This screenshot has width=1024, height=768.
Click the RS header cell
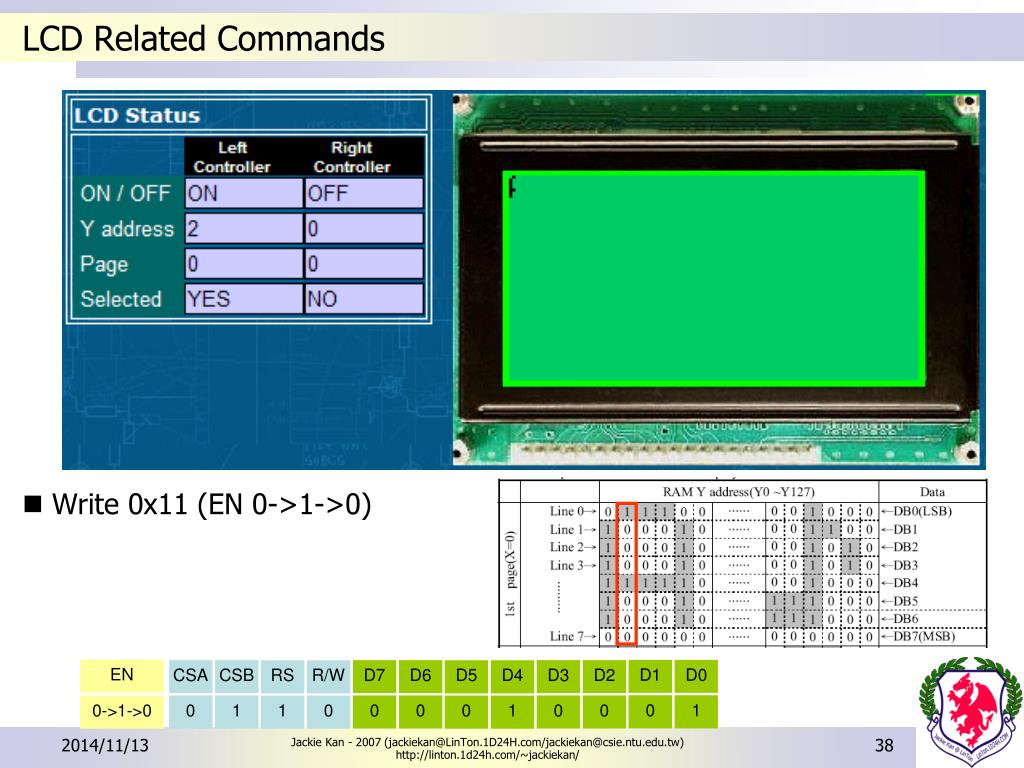(x=282, y=675)
